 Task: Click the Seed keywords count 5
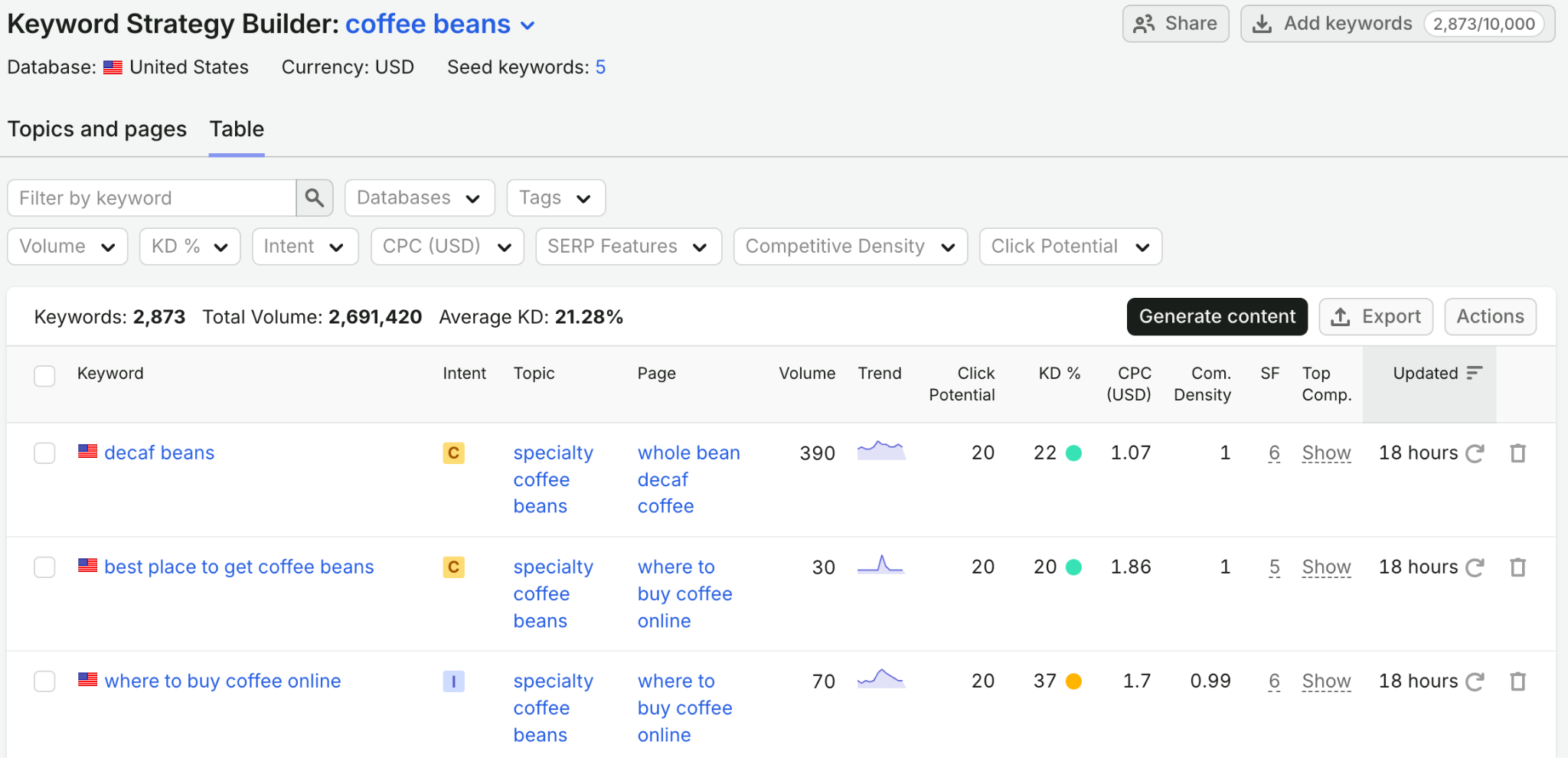[x=600, y=67]
